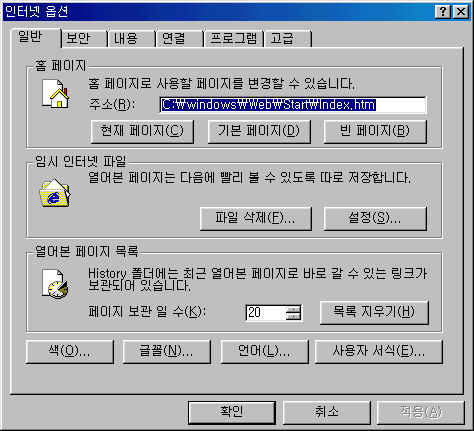
Task: Open temporary files 설정(S) button
Action: coord(375,218)
